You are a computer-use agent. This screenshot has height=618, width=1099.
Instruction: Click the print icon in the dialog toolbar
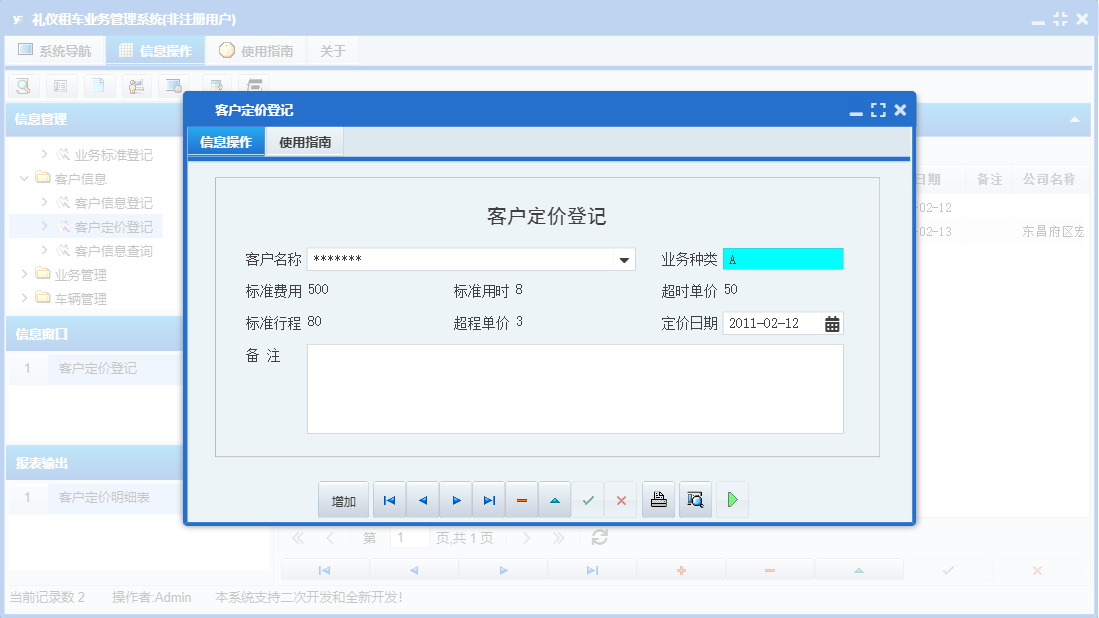point(658,499)
